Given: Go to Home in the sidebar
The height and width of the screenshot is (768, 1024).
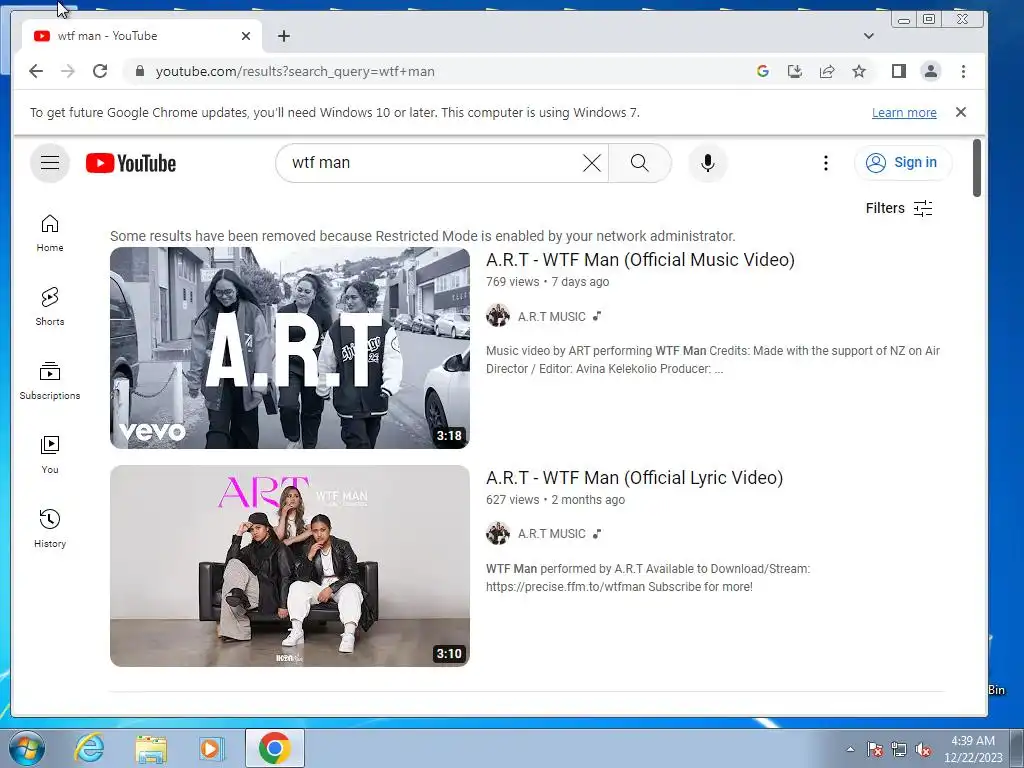Looking at the screenshot, I should click(50, 233).
